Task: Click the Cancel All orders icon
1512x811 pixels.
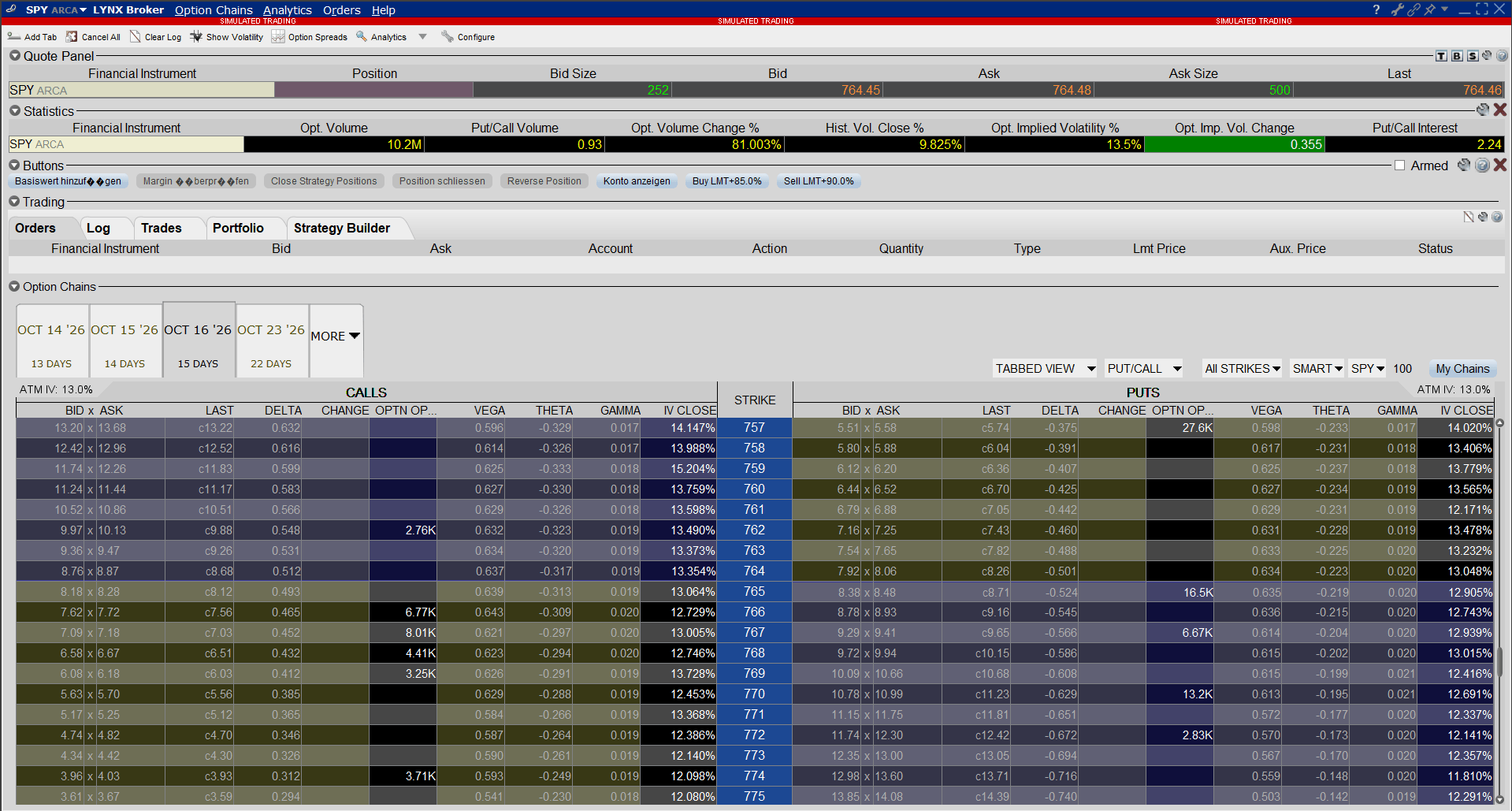Action: tap(72, 37)
